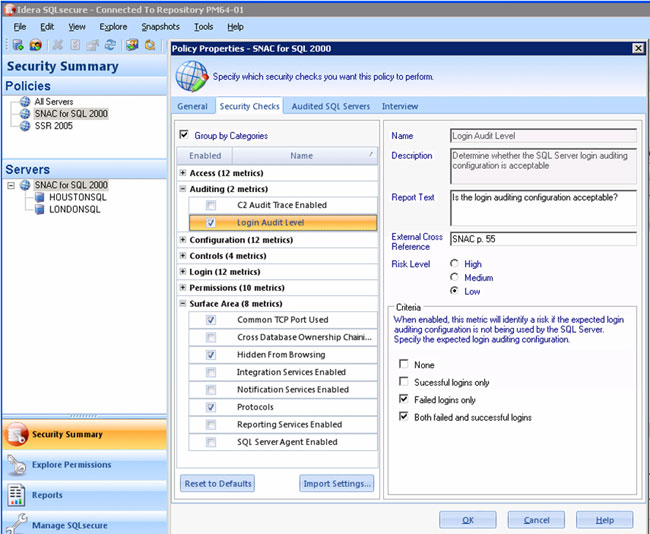The height and width of the screenshot is (534, 650).
Task: Click the Import Settings button
Action: [337, 484]
